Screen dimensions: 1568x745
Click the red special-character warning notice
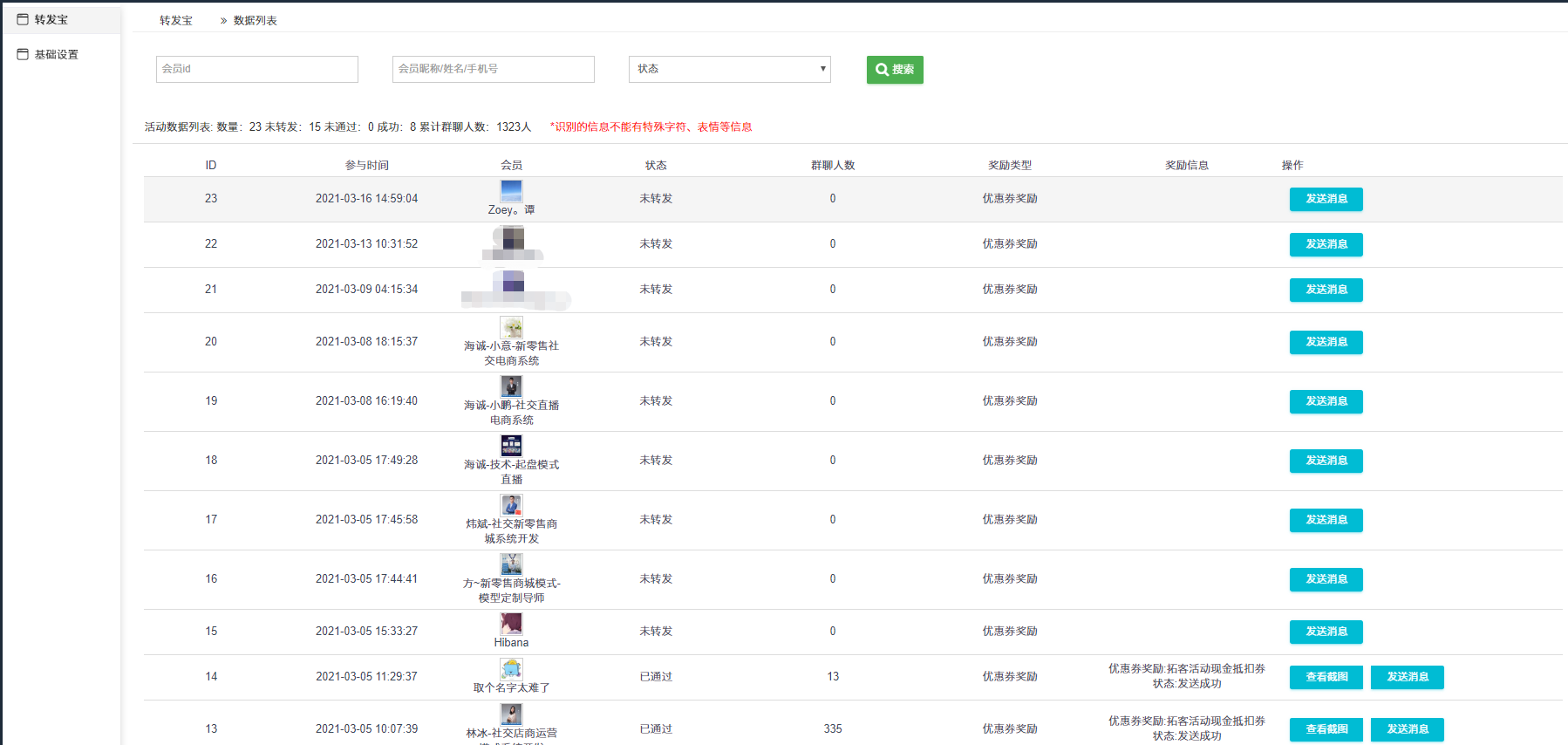(651, 127)
